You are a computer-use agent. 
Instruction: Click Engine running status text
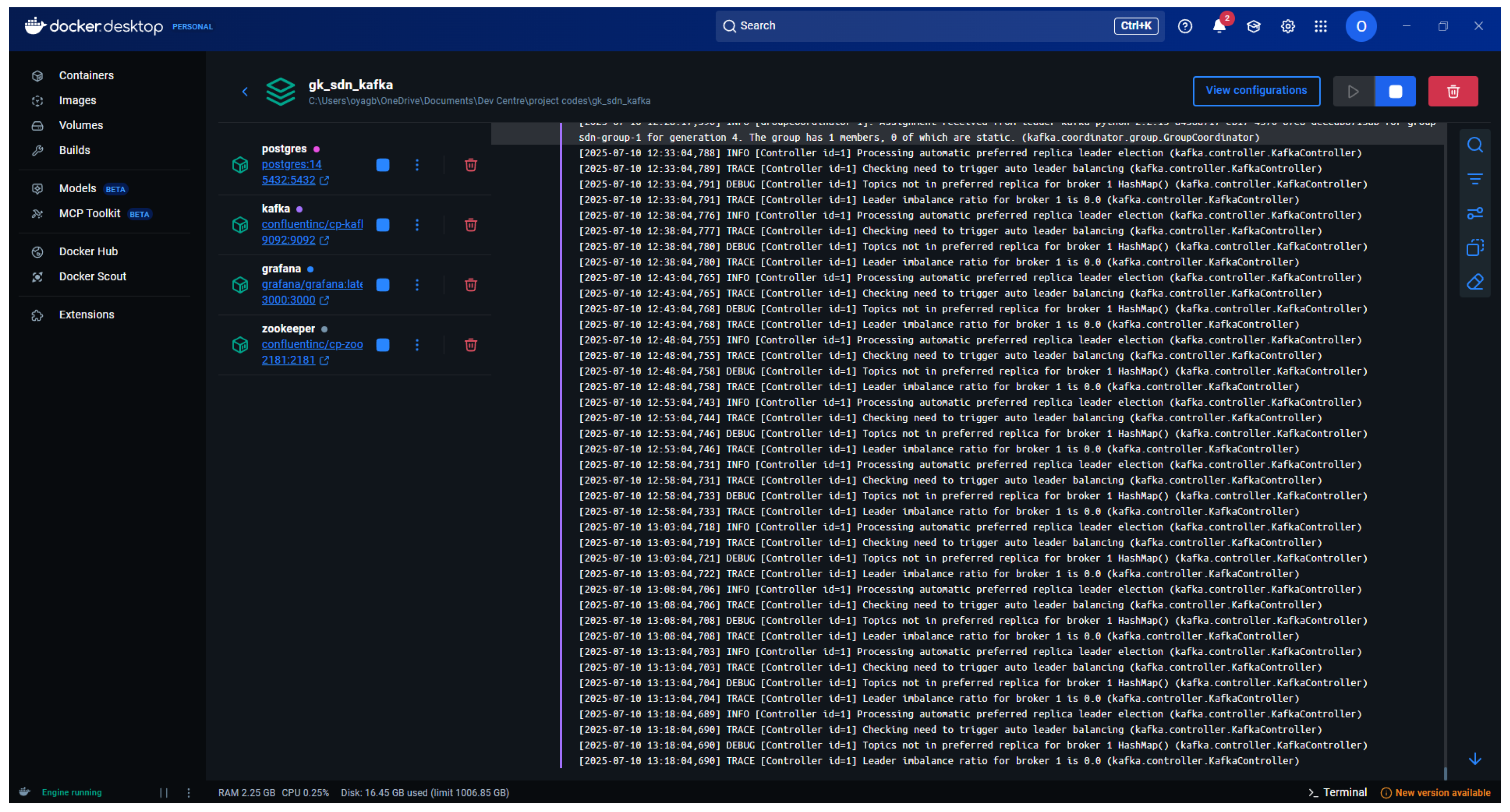71,793
